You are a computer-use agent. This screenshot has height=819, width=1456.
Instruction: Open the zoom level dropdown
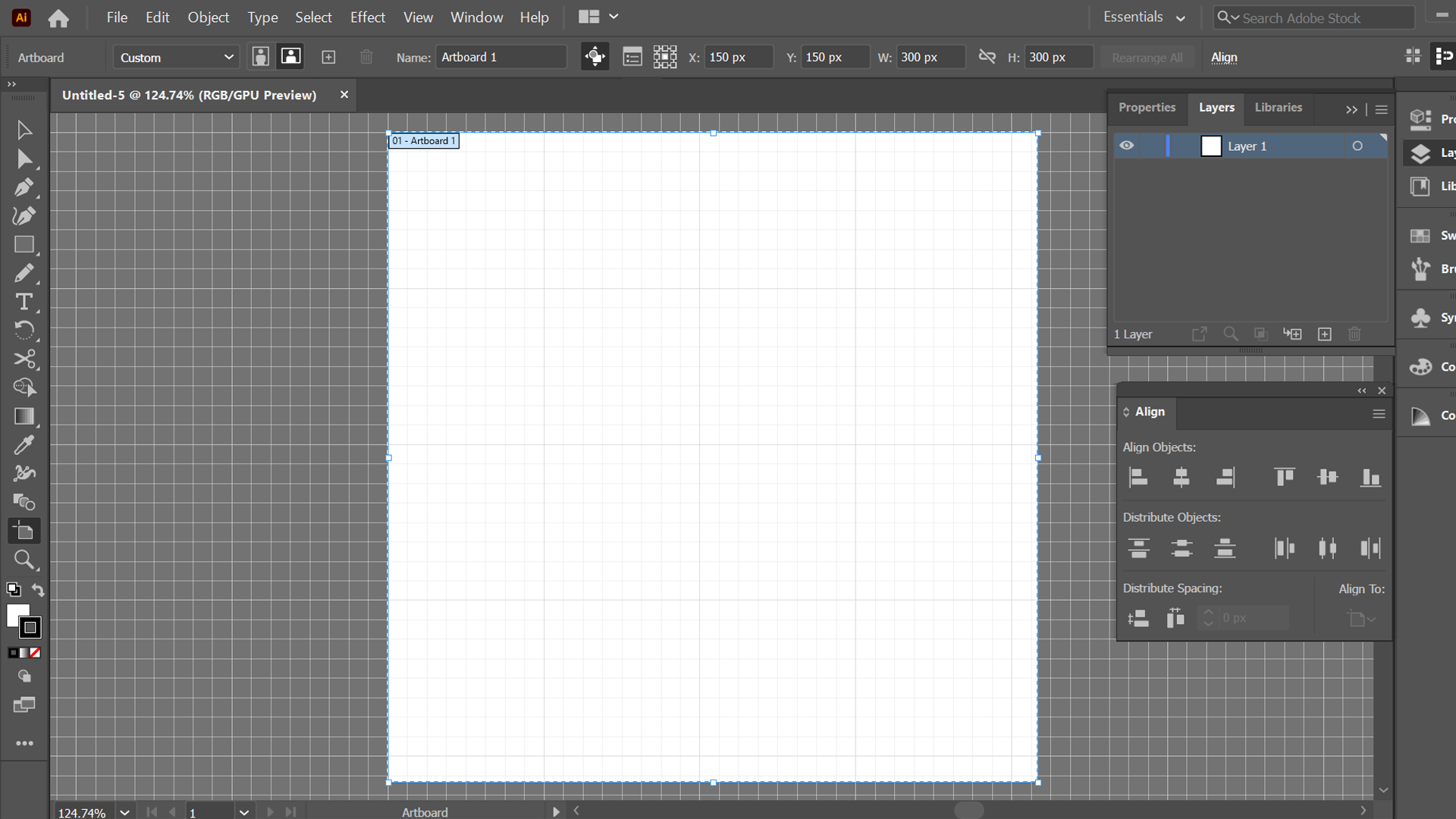[124, 812]
